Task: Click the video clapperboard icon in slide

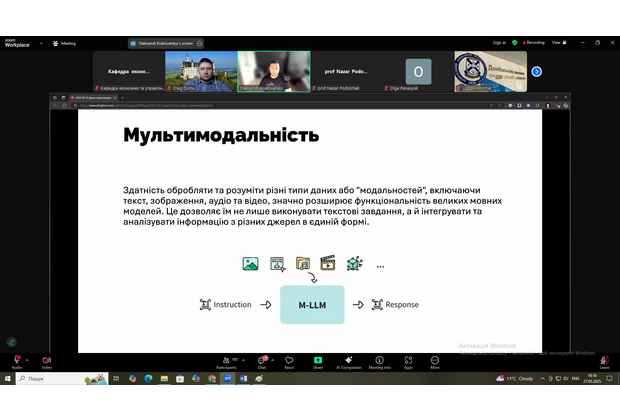Action: [328, 263]
